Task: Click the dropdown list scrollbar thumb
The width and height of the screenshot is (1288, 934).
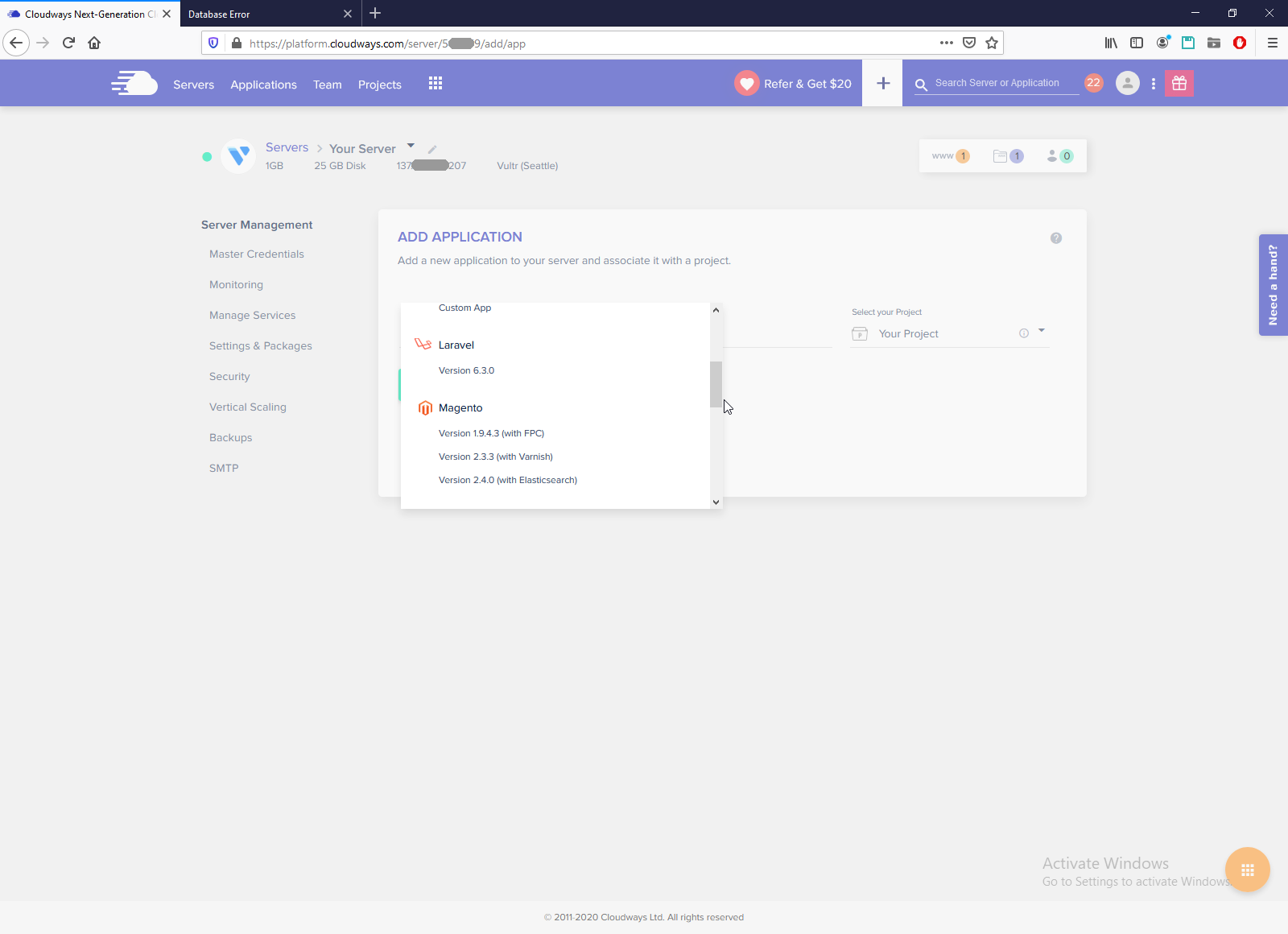Action: point(716,385)
